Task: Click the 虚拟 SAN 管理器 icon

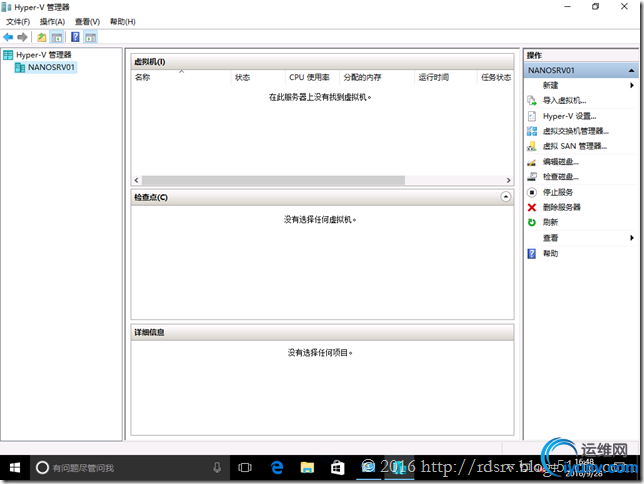Action: point(532,146)
